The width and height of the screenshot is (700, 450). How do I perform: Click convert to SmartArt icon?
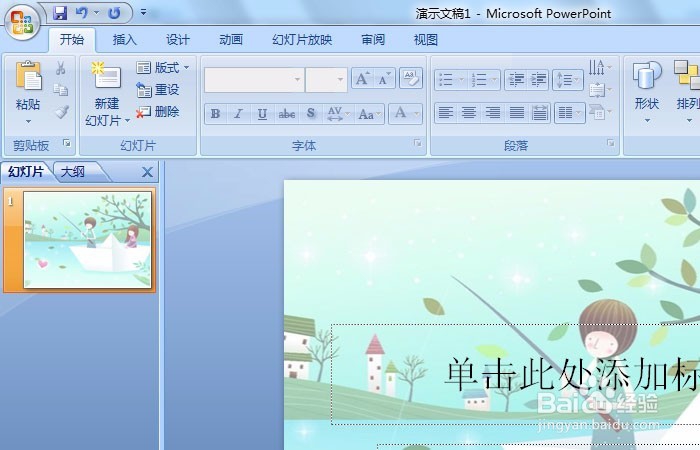(x=600, y=112)
